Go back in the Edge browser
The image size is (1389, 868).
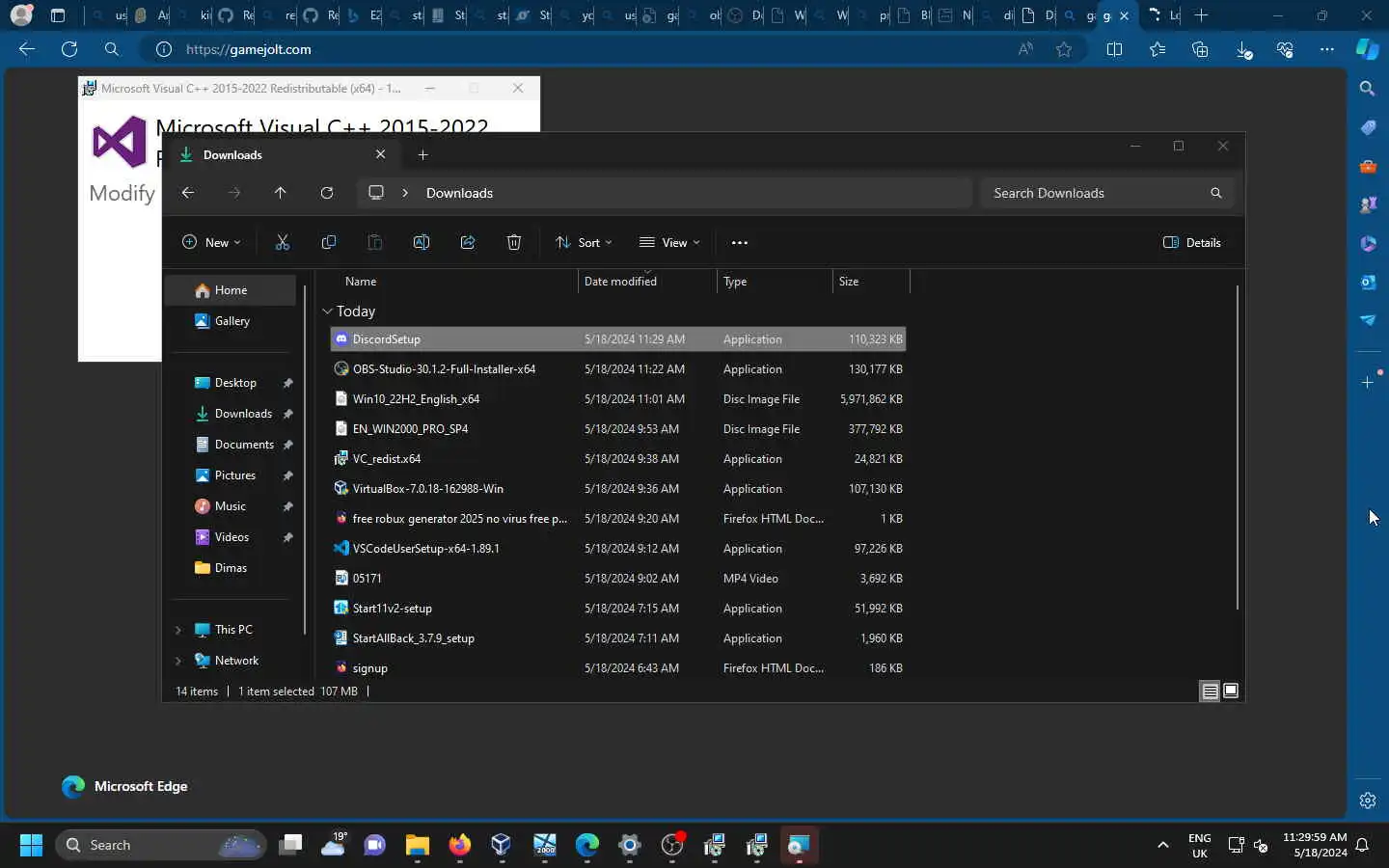pyautogui.click(x=27, y=49)
